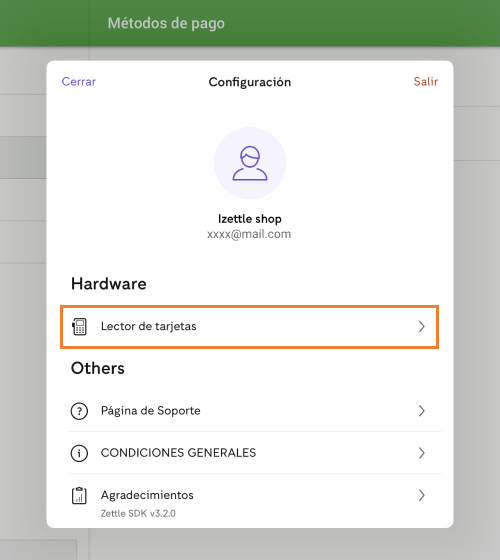The image size is (500, 560).
Task: Click the Zettle SDK v3.2.0 version text
Action: click(138, 514)
